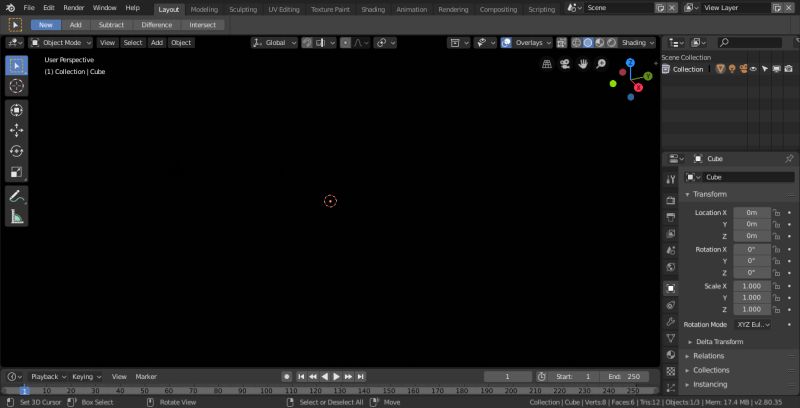Image resolution: width=800 pixels, height=408 pixels.
Task: Switch to Rendered shading mode
Action: 611,43
